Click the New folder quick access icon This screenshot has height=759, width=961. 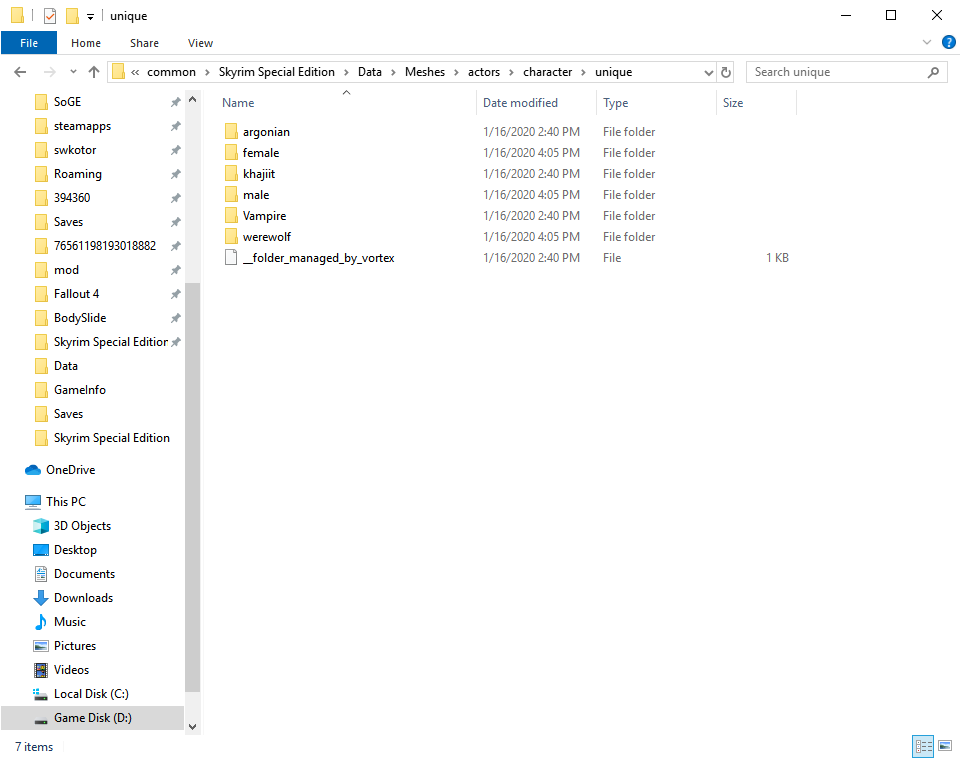coord(72,16)
